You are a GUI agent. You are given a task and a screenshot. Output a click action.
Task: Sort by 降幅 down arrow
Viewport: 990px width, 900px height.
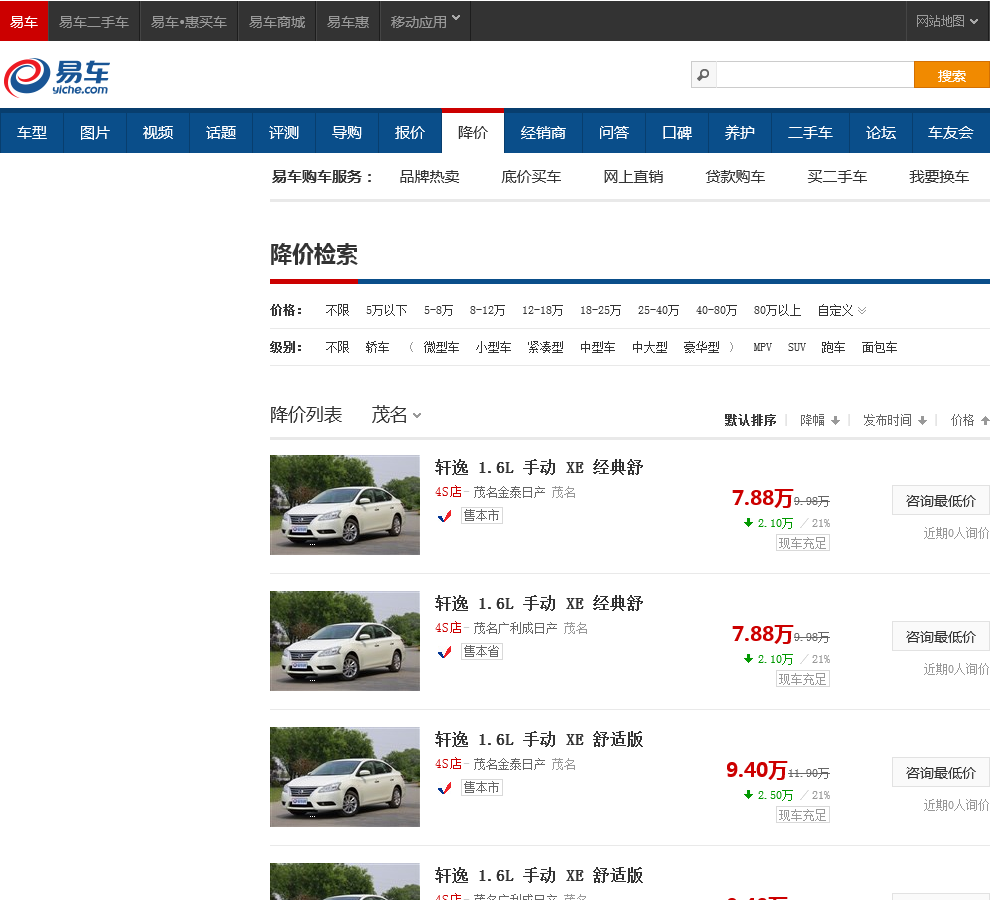(x=835, y=421)
